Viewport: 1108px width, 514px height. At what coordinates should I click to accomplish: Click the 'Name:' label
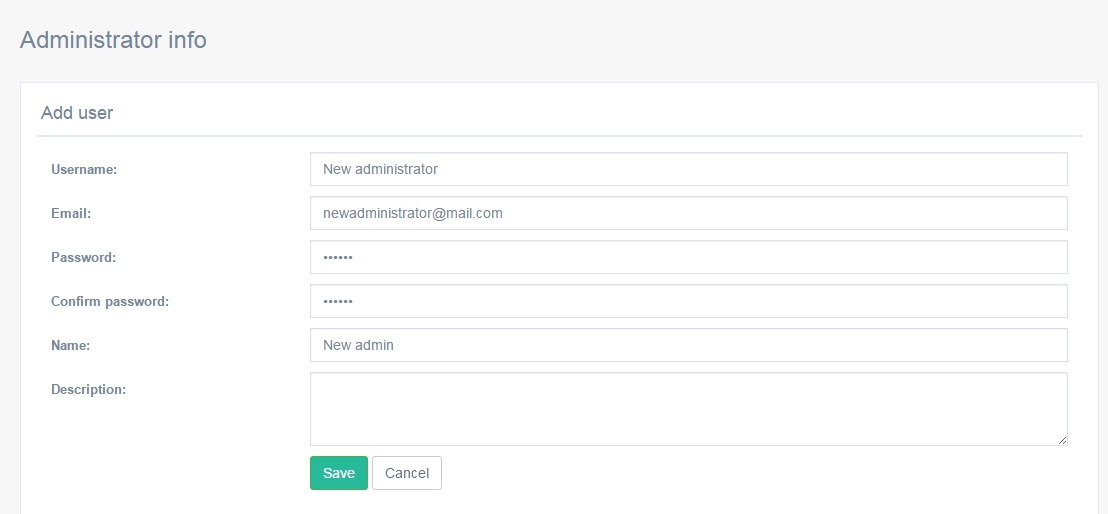(x=71, y=346)
